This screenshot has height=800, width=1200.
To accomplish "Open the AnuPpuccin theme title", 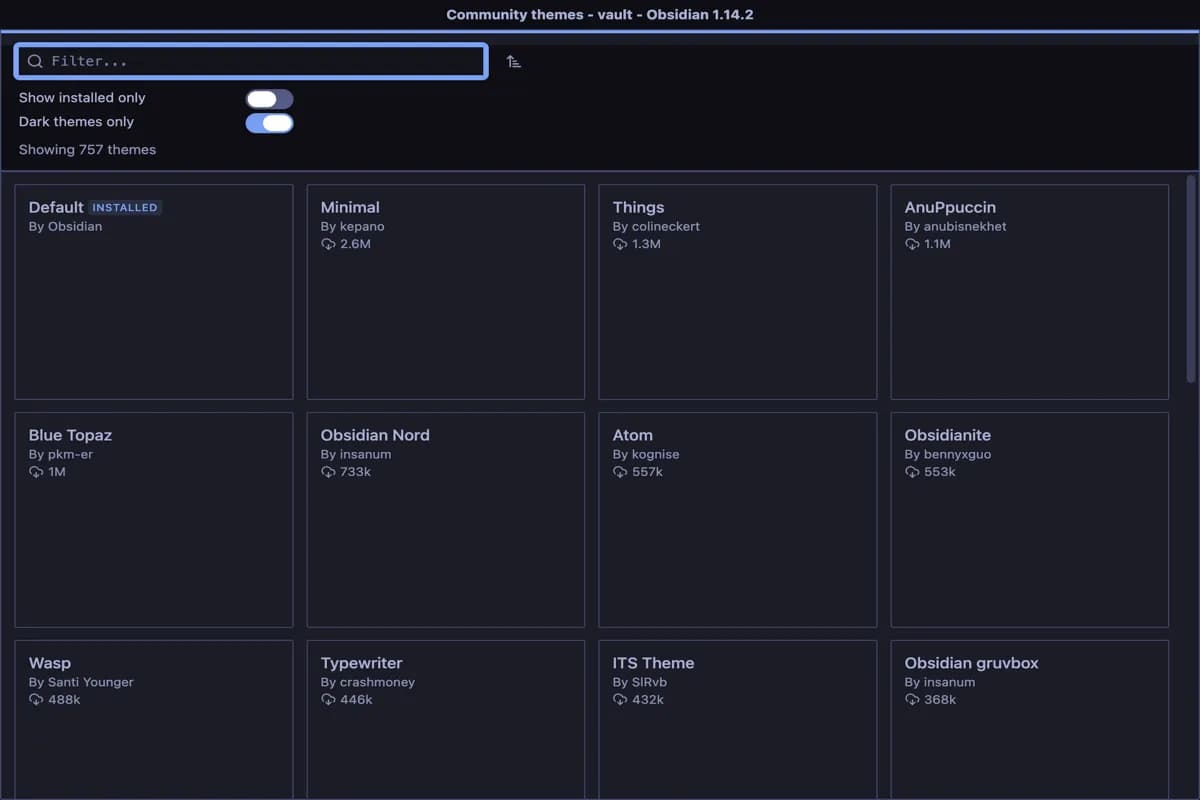I will coord(950,207).
